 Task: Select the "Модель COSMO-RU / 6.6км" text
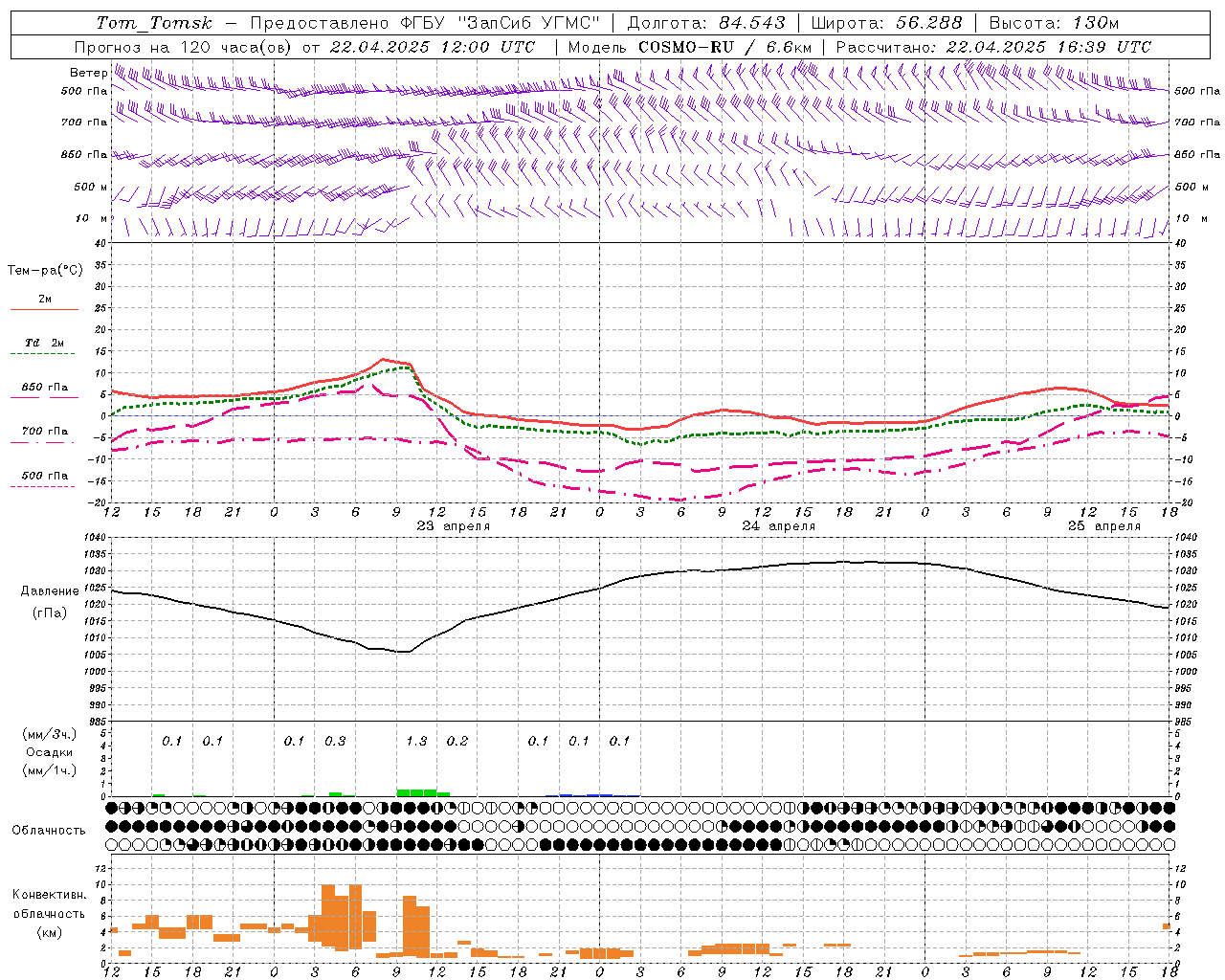(x=690, y=47)
